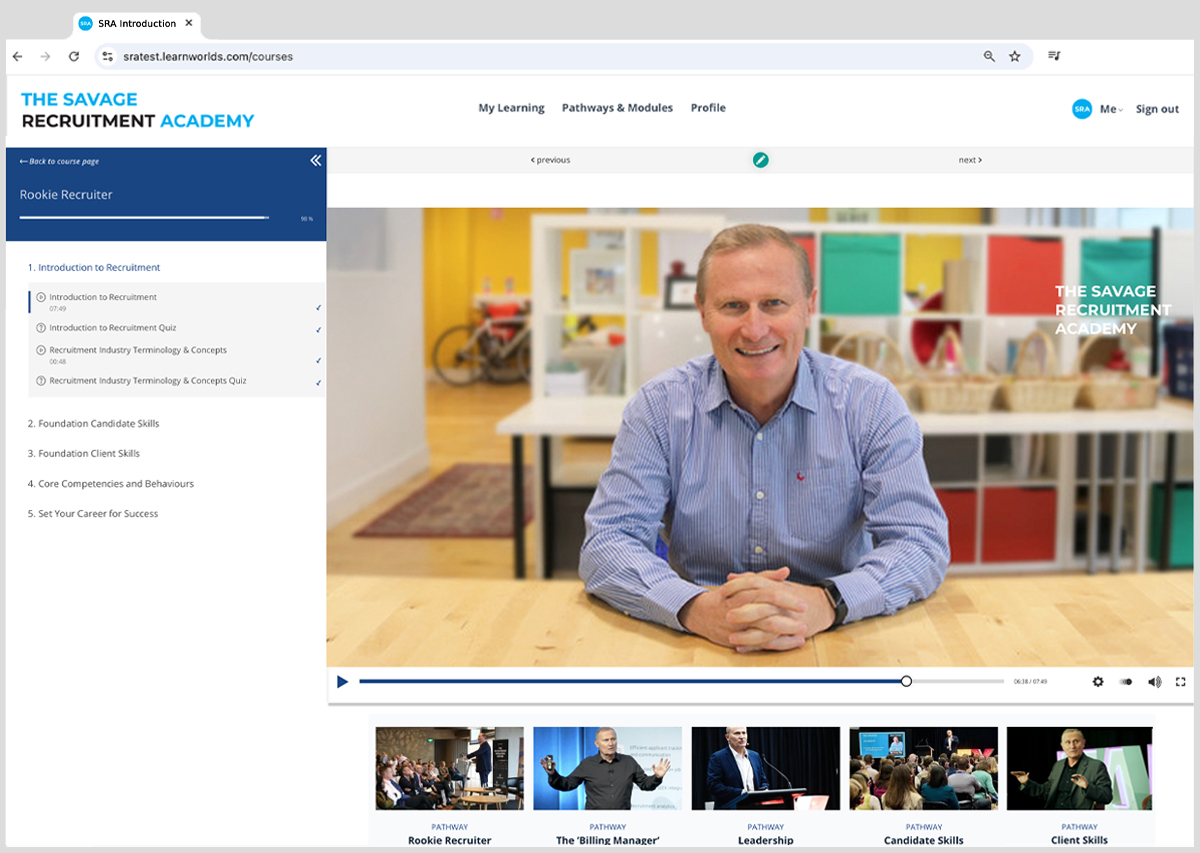Click the Rookie Recruiter course title
The width and height of the screenshot is (1200, 853).
66,195
